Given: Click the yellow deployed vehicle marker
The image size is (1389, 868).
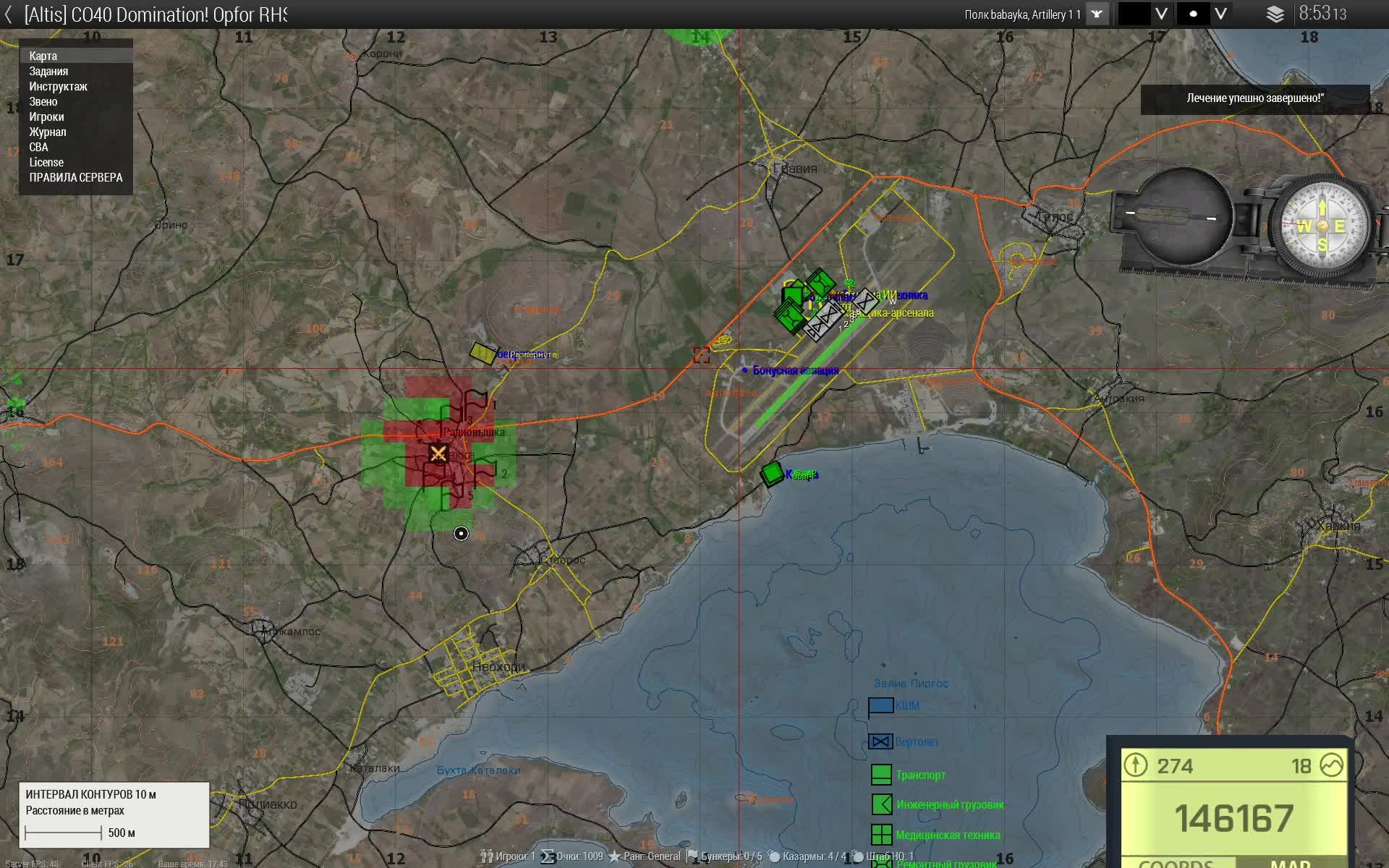Looking at the screenshot, I should (483, 353).
